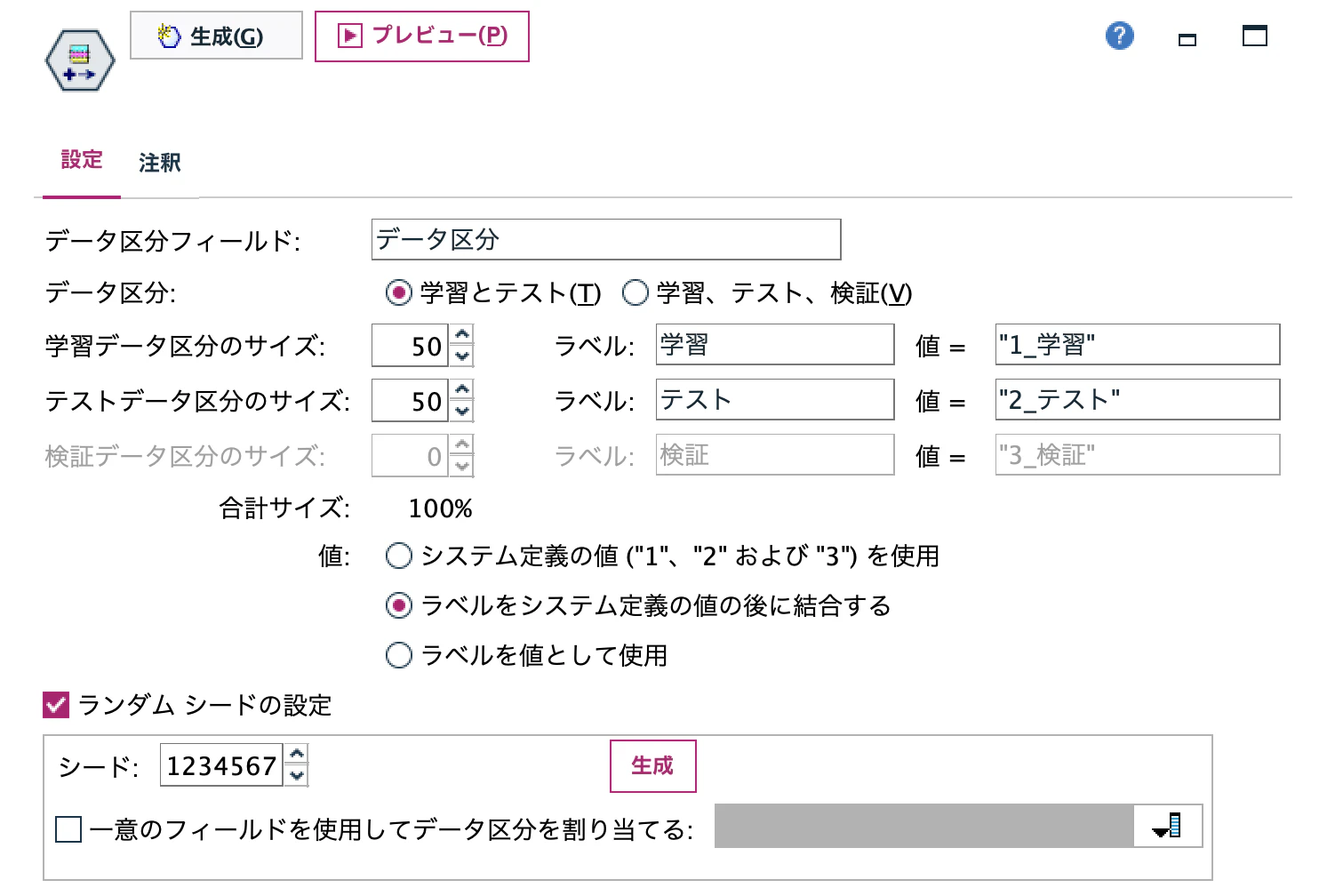Image resolution: width=1319 pixels, height=896 pixels.
Task: Click the seed 生成 button
Action: [652, 765]
